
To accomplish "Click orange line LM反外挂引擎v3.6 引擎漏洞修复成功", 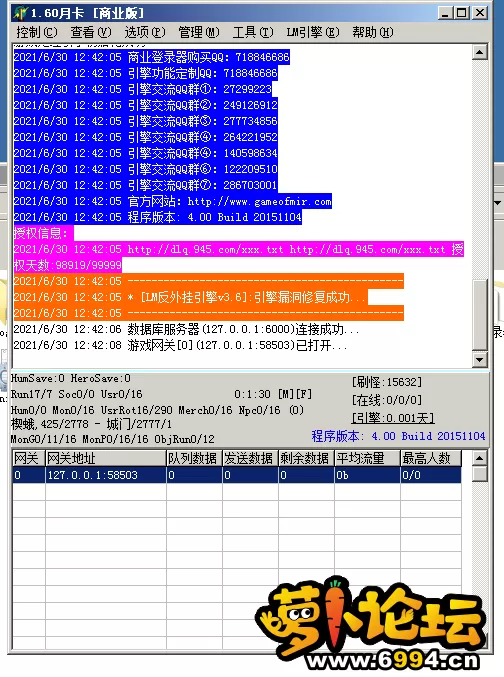I will tap(190, 297).
